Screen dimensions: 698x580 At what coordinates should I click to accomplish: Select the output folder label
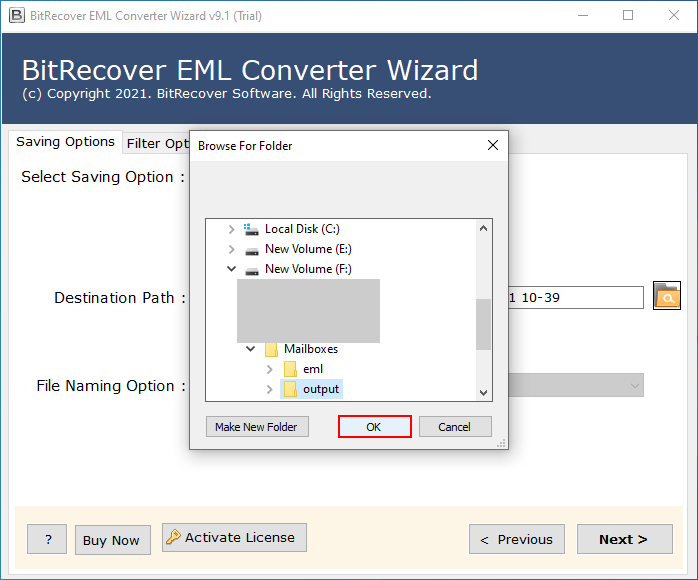(321, 389)
